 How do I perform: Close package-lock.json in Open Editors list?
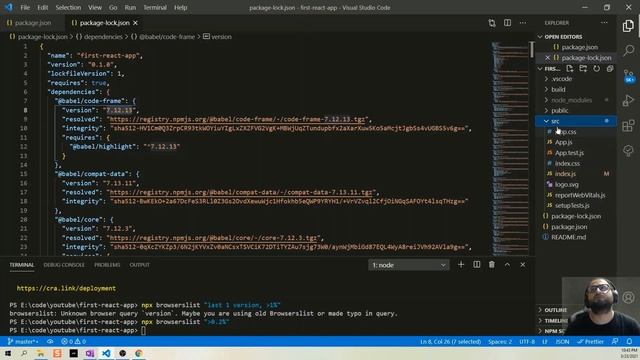[x=547, y=58]
